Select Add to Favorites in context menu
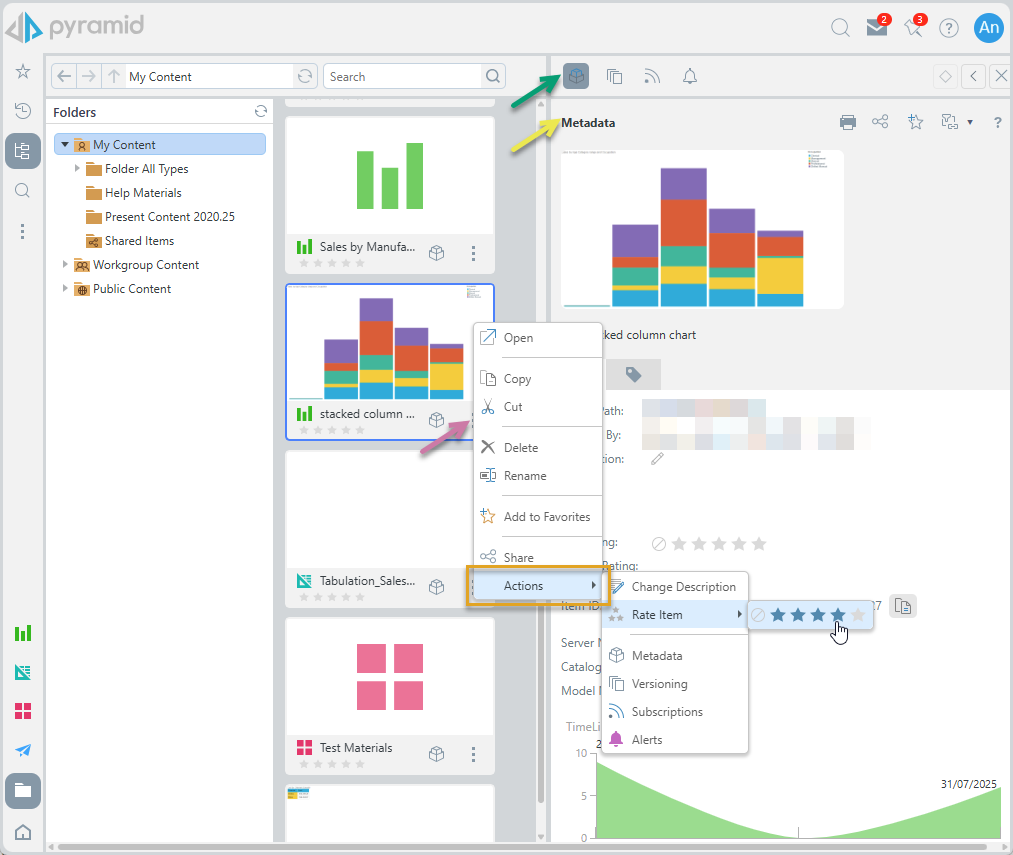 point(546,517)
